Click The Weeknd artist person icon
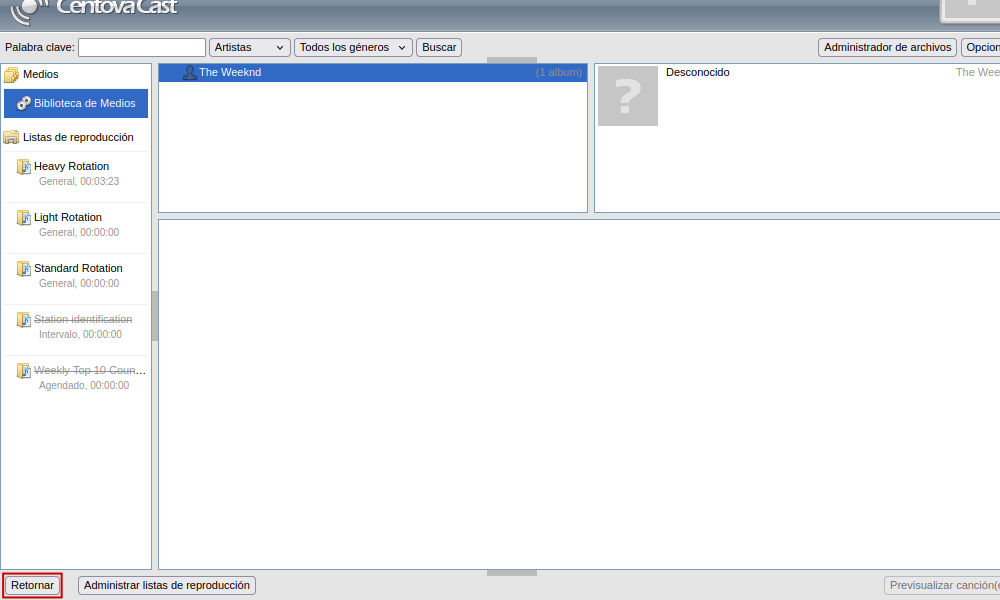 (x=189, y=73)
